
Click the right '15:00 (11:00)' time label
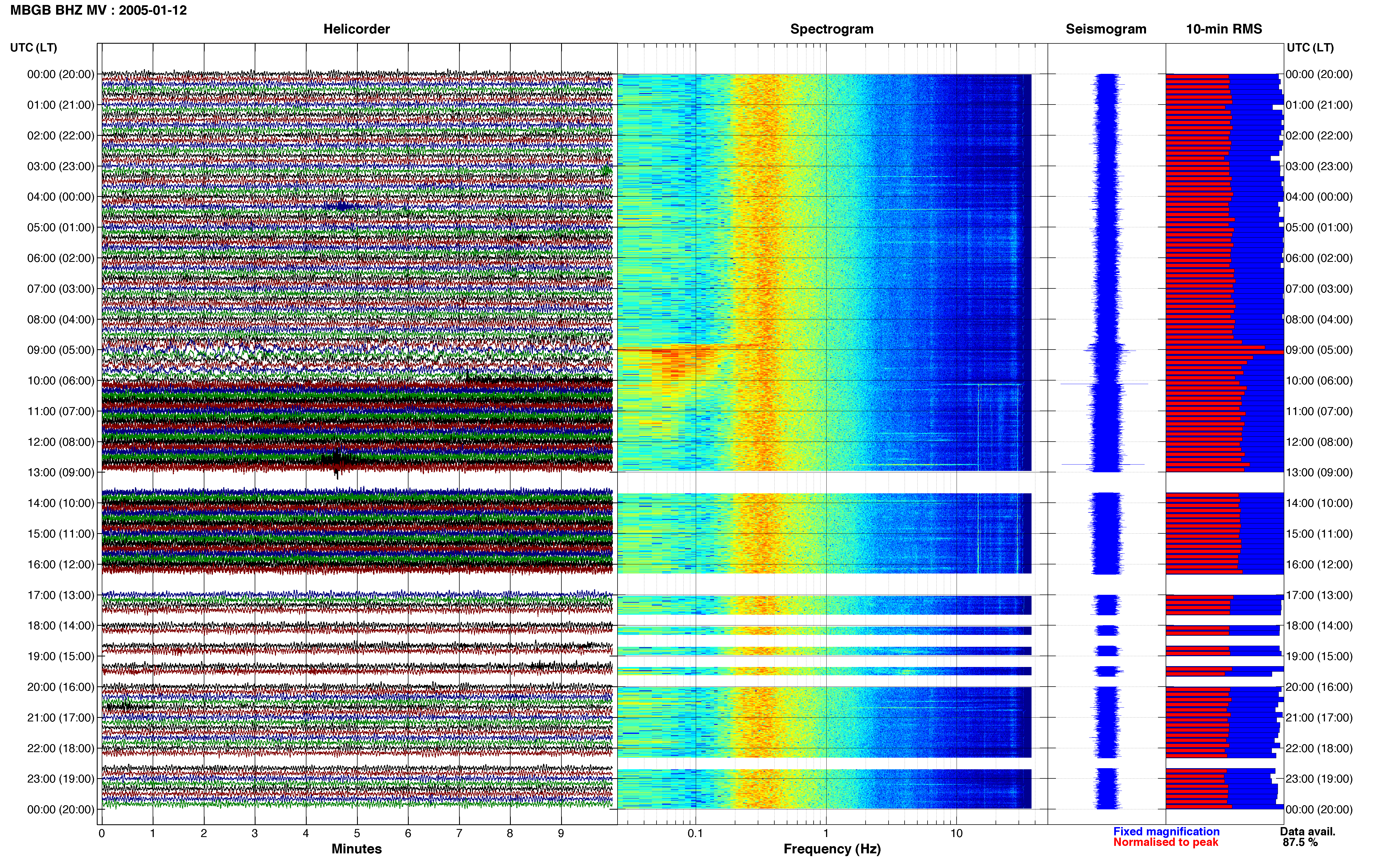1319,533
